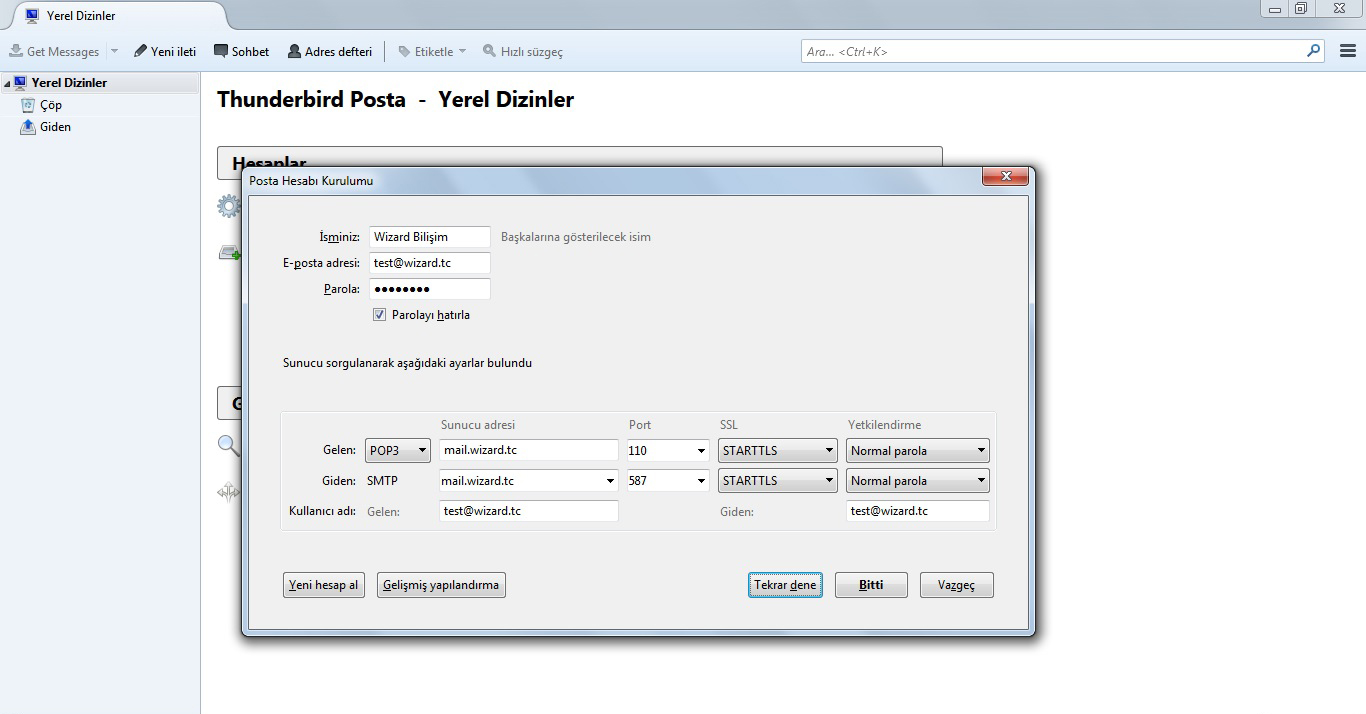Open the Giden SMTP server address dropdown
1366x714 pixels.
pyautogui.click(x=611, y=481)
